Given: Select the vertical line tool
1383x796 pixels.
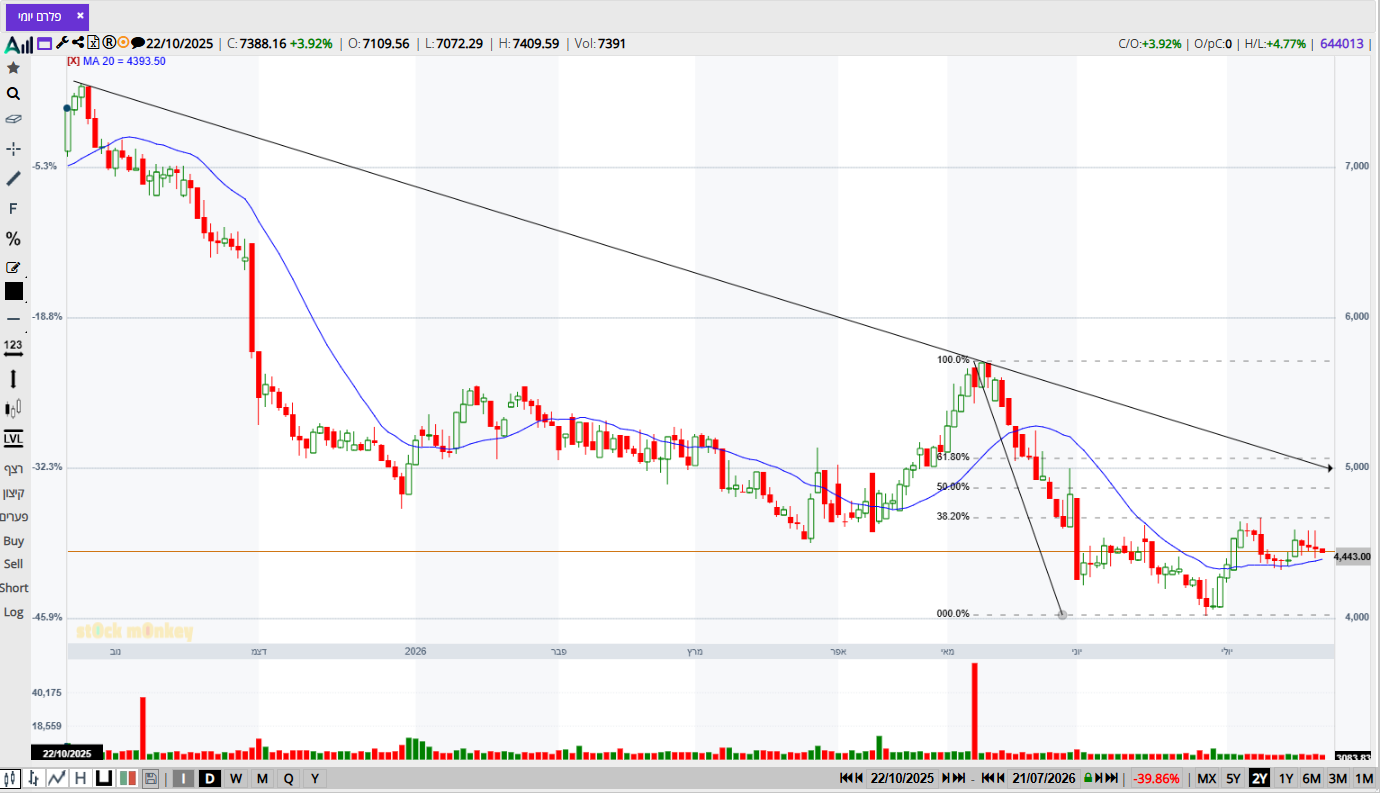Looking at the screenshot, I should [13, 379].
